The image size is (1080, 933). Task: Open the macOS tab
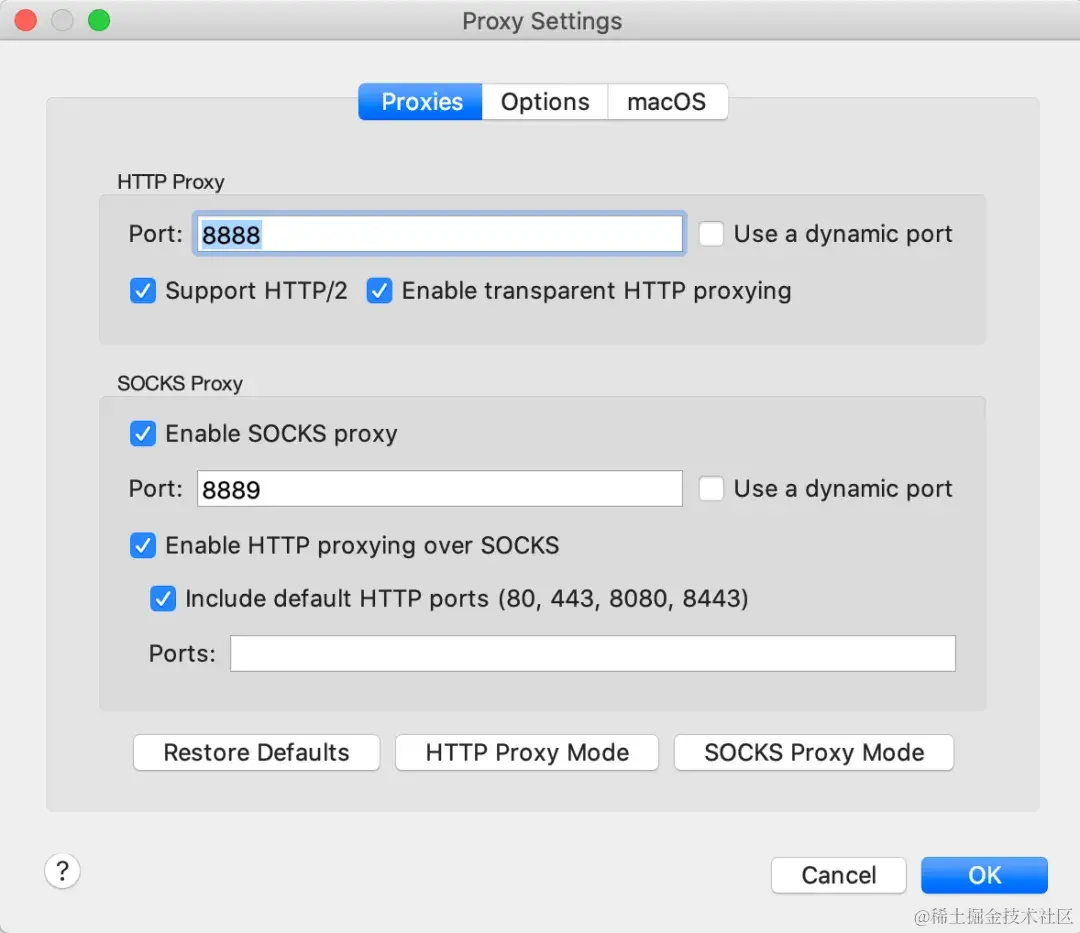click(667, 102)
